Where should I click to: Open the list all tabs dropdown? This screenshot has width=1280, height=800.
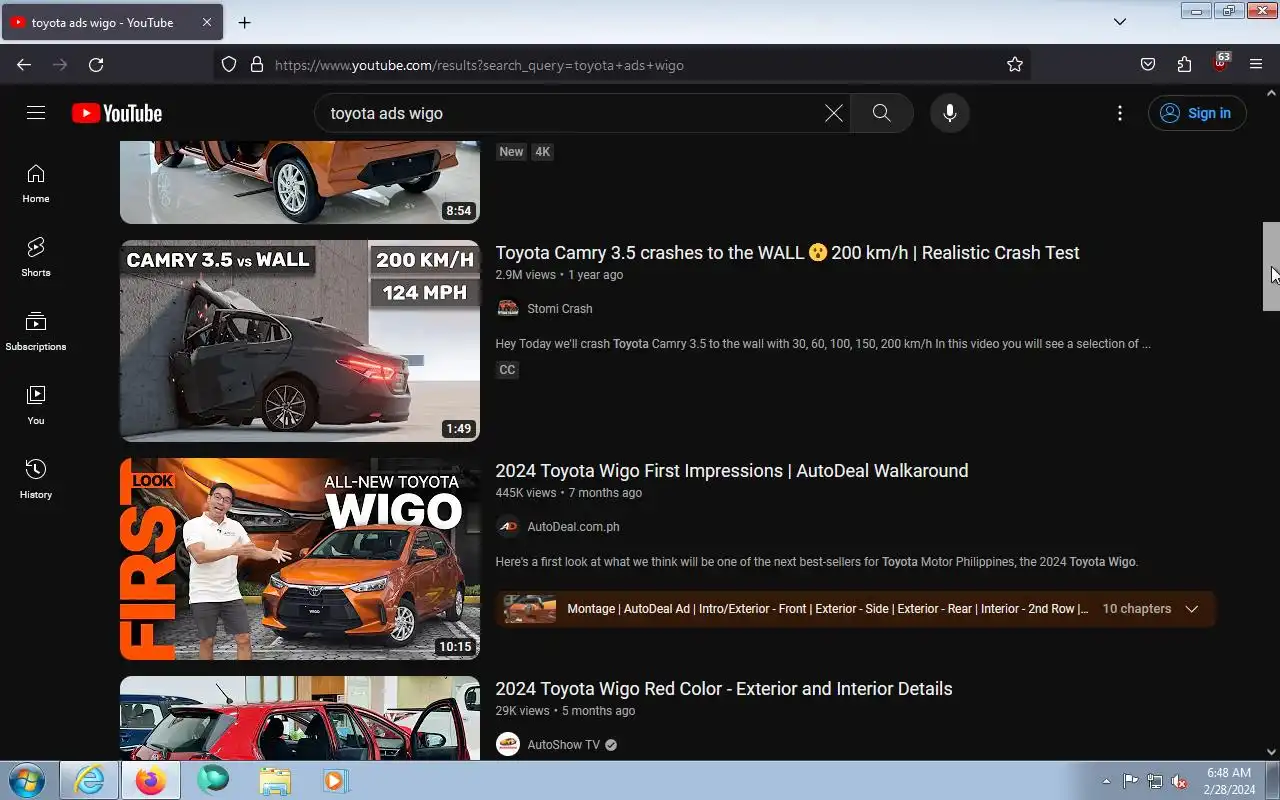pyautogui.click(x=1120, y=22)
